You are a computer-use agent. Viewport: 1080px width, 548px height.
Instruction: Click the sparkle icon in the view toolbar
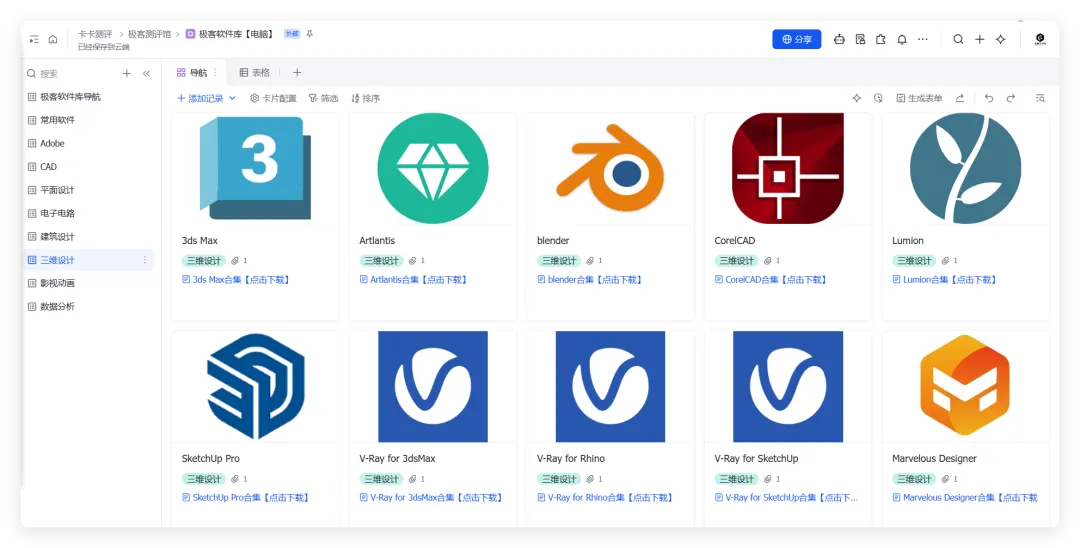click(857, 98)
